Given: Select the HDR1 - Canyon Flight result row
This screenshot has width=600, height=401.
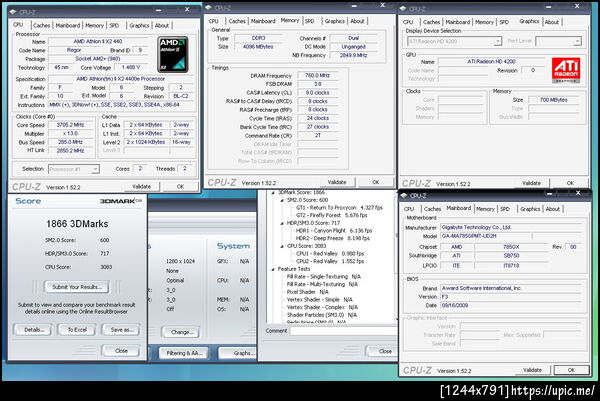Looking at the screenshot, I should pos(334,231).
